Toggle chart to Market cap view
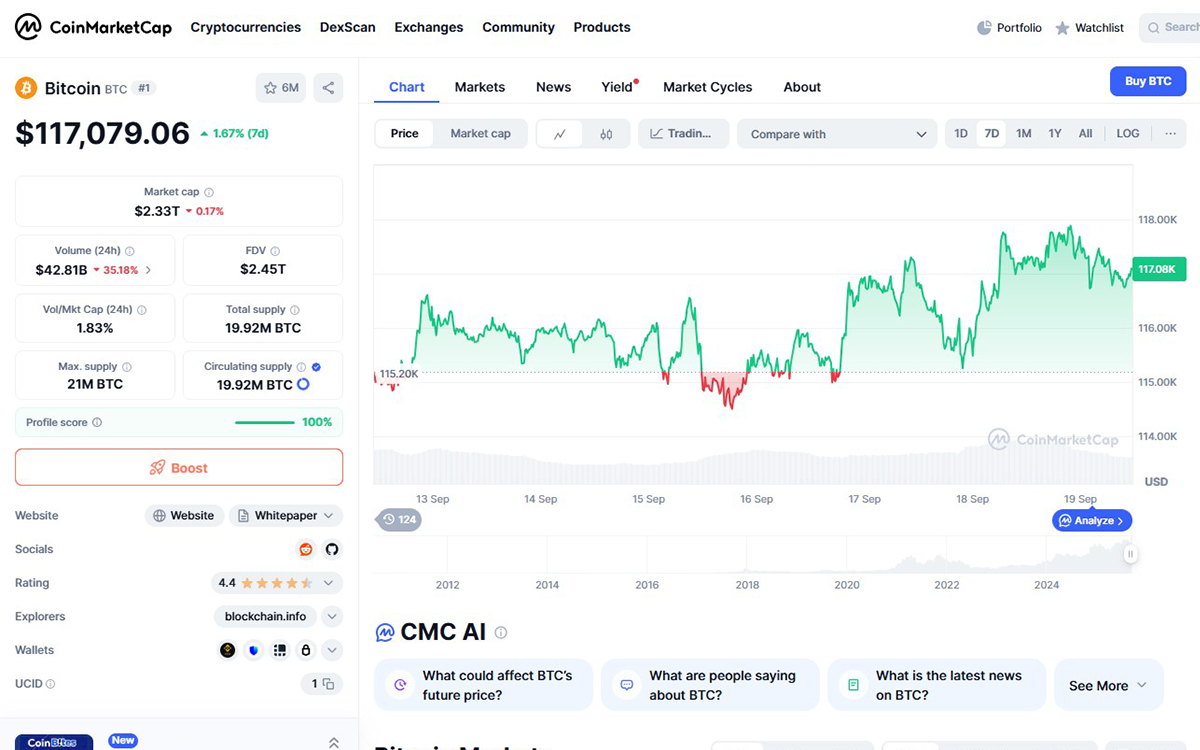 coord(480,134)
